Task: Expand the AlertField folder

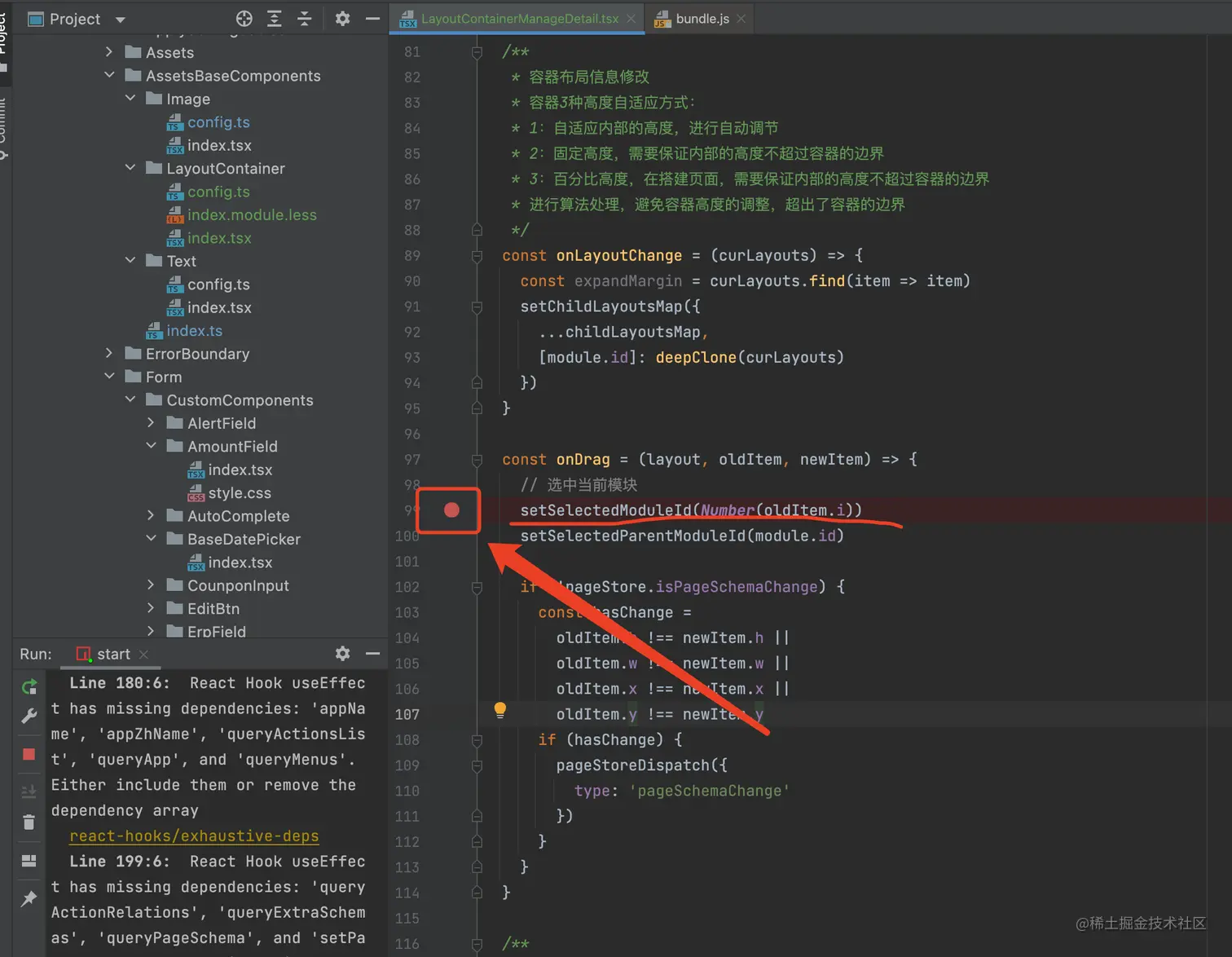Action: point(151,422)
